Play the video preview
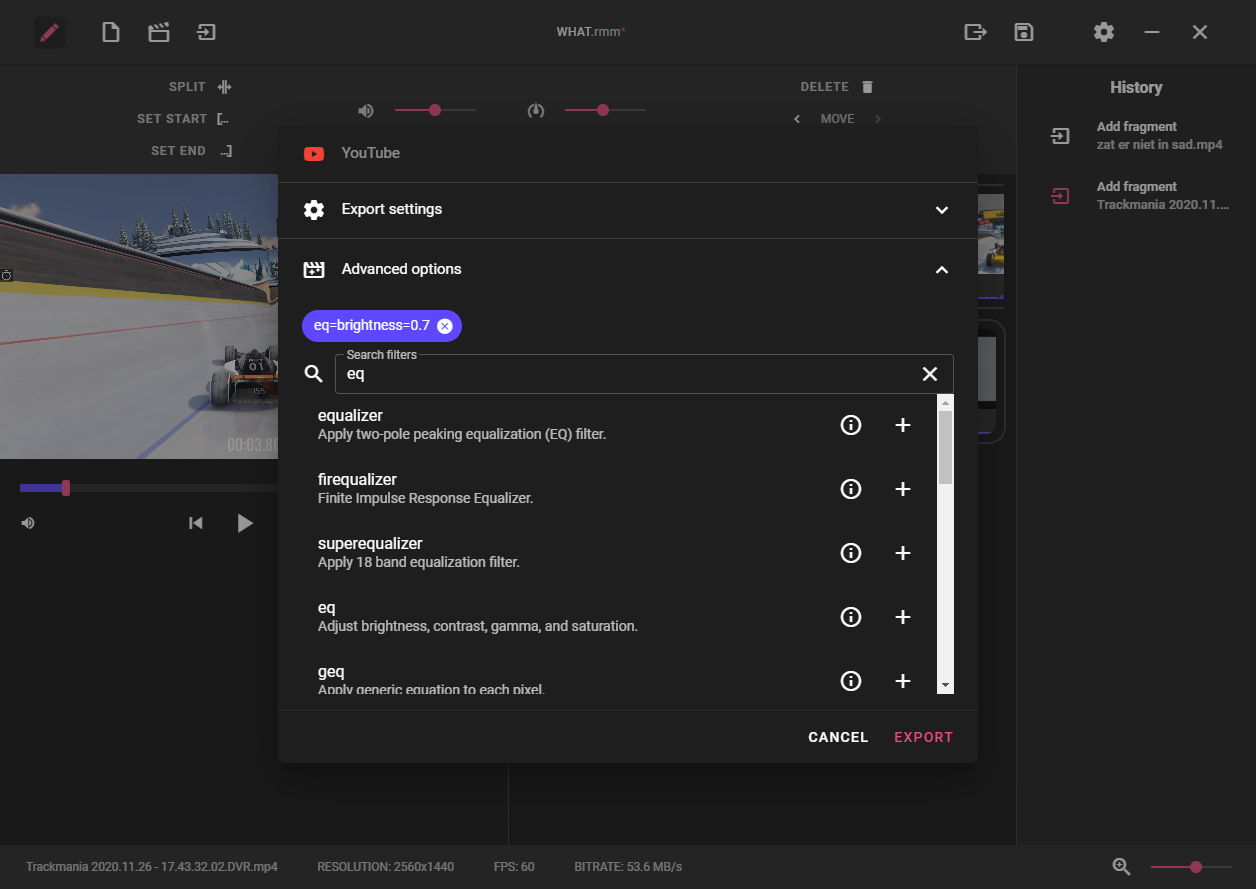The width and height of the screenshot is (1256, 889). click(245, 523)
